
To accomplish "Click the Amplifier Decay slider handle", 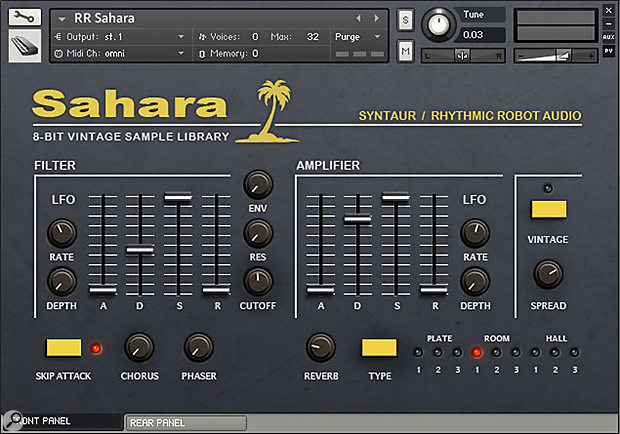I will (x=358, y=219).
